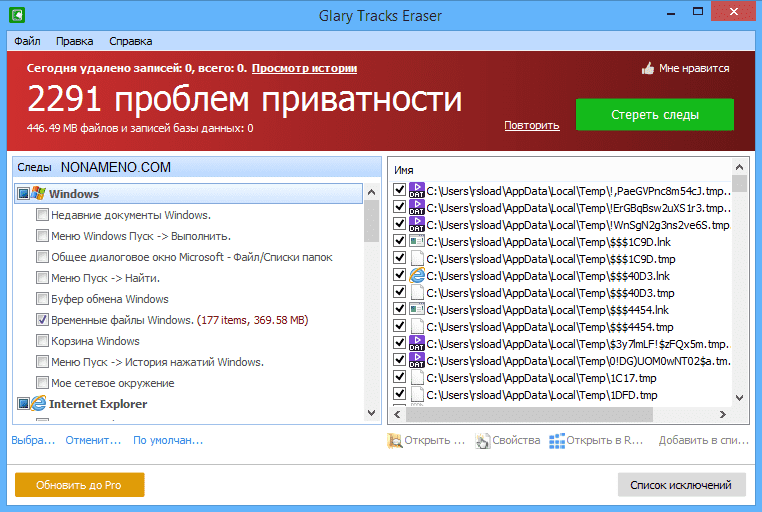Click the thumbs-up 'Мне нравится' icon
This screenshot has height=512, width=762.
click(647, 69)
